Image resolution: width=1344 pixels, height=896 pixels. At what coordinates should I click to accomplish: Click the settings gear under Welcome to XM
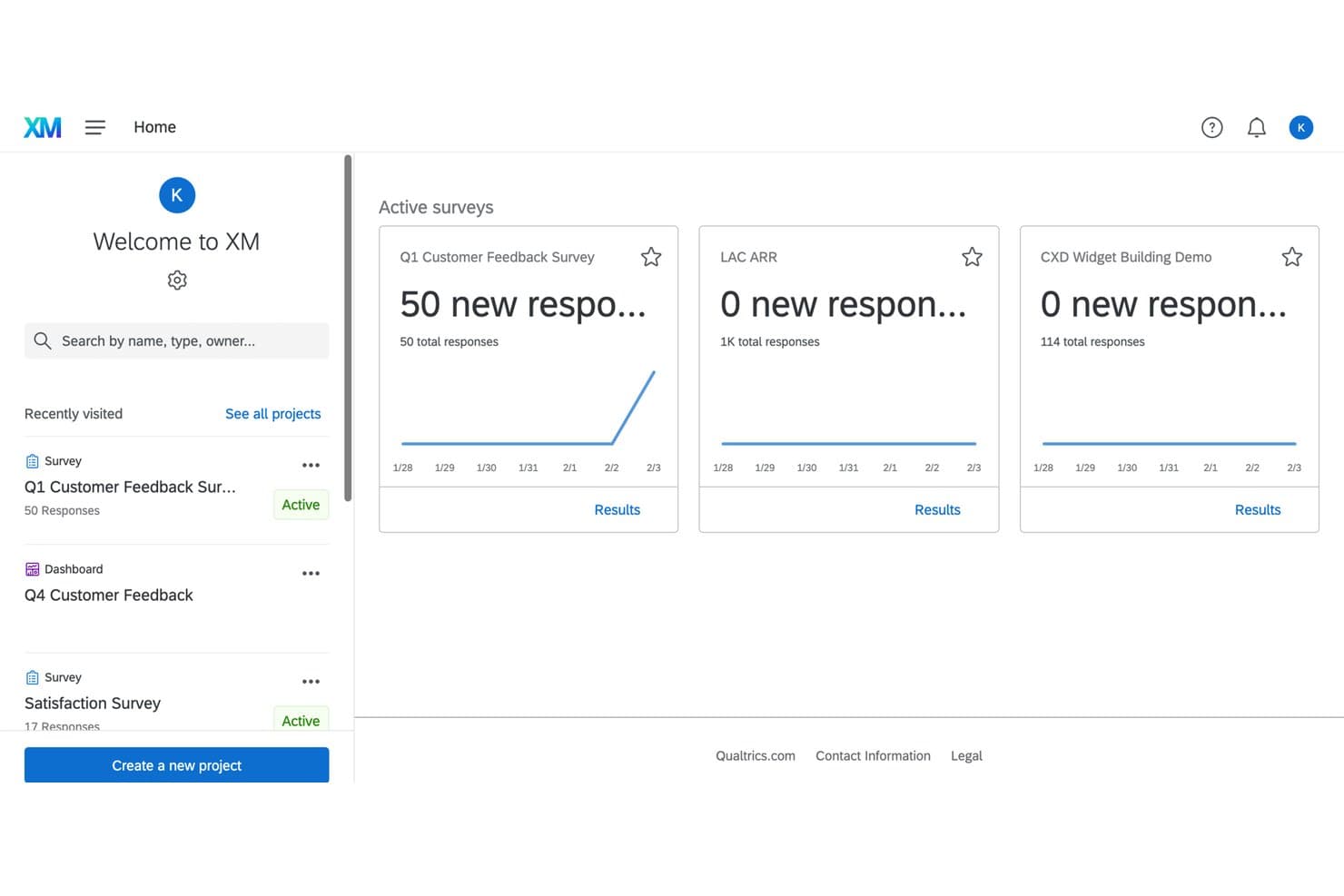[177, 280]
